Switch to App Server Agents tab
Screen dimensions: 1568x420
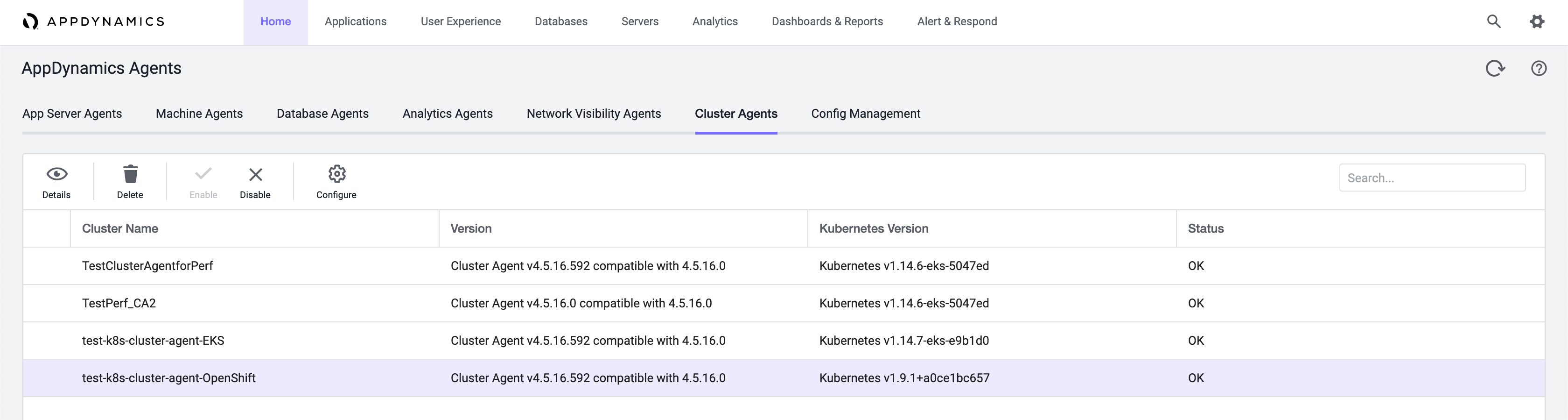coord(72,114)
